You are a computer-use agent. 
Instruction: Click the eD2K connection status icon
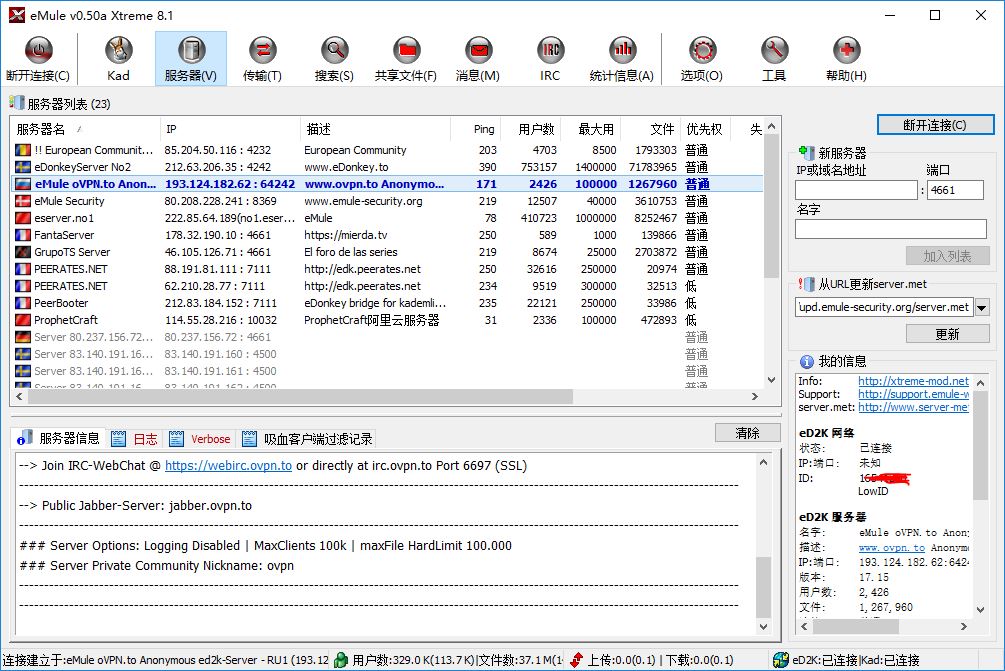(x=781, y=659)
